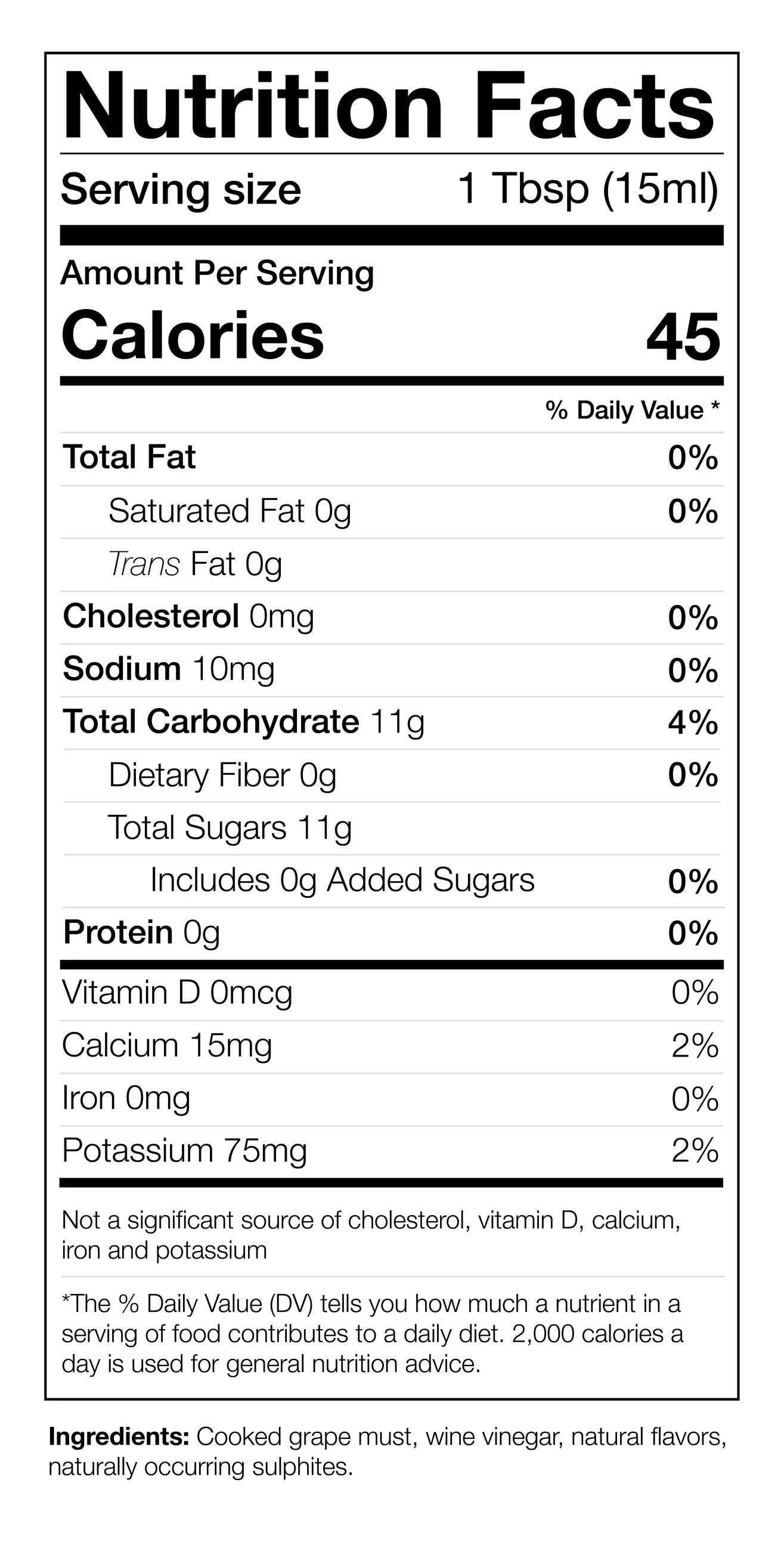Viewport: 784px width, 1554px height.
Task: Click the Nutrition Facts title
Action: point(389,107)
